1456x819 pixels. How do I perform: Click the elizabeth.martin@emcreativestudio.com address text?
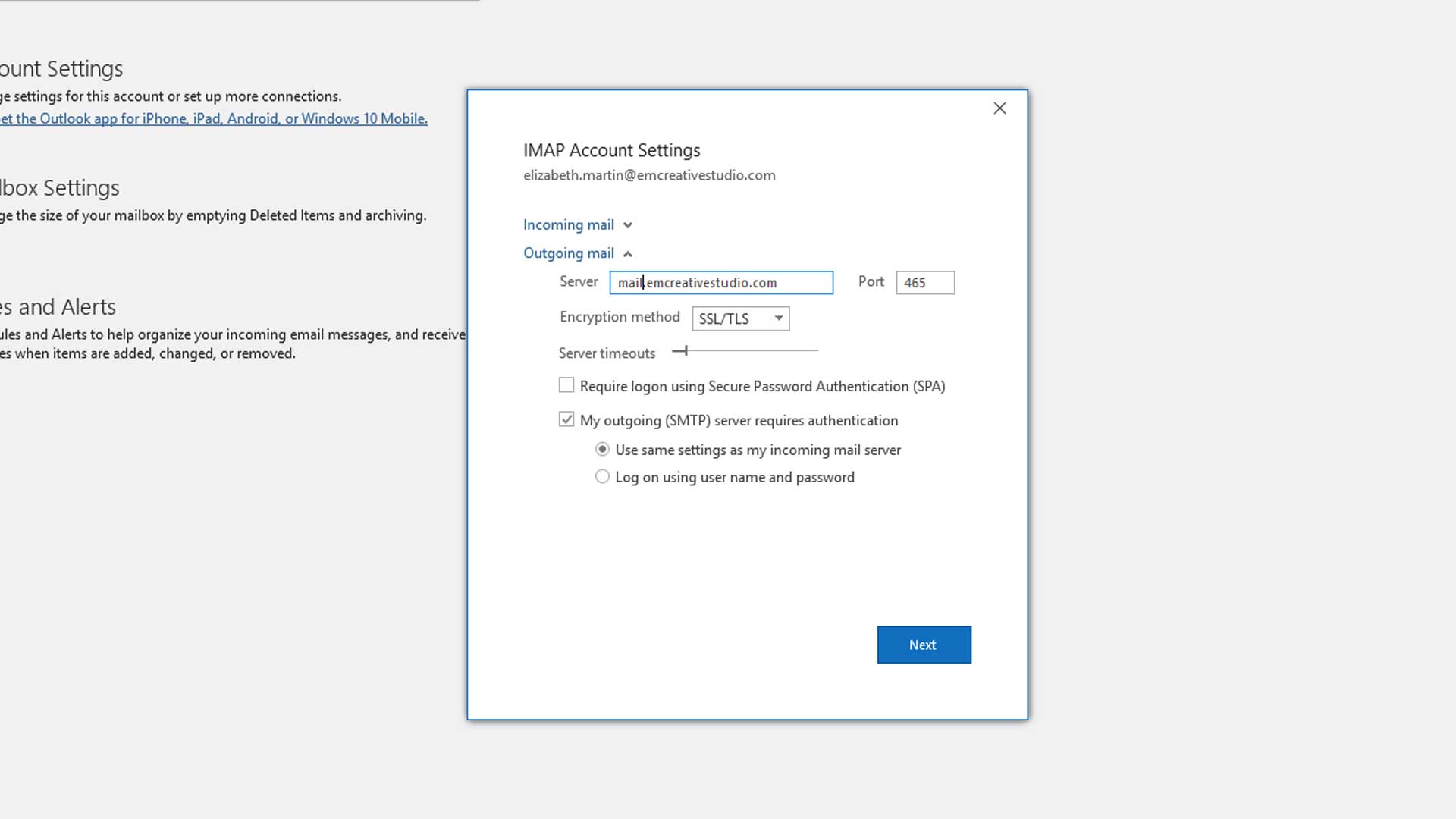point(649,175)
